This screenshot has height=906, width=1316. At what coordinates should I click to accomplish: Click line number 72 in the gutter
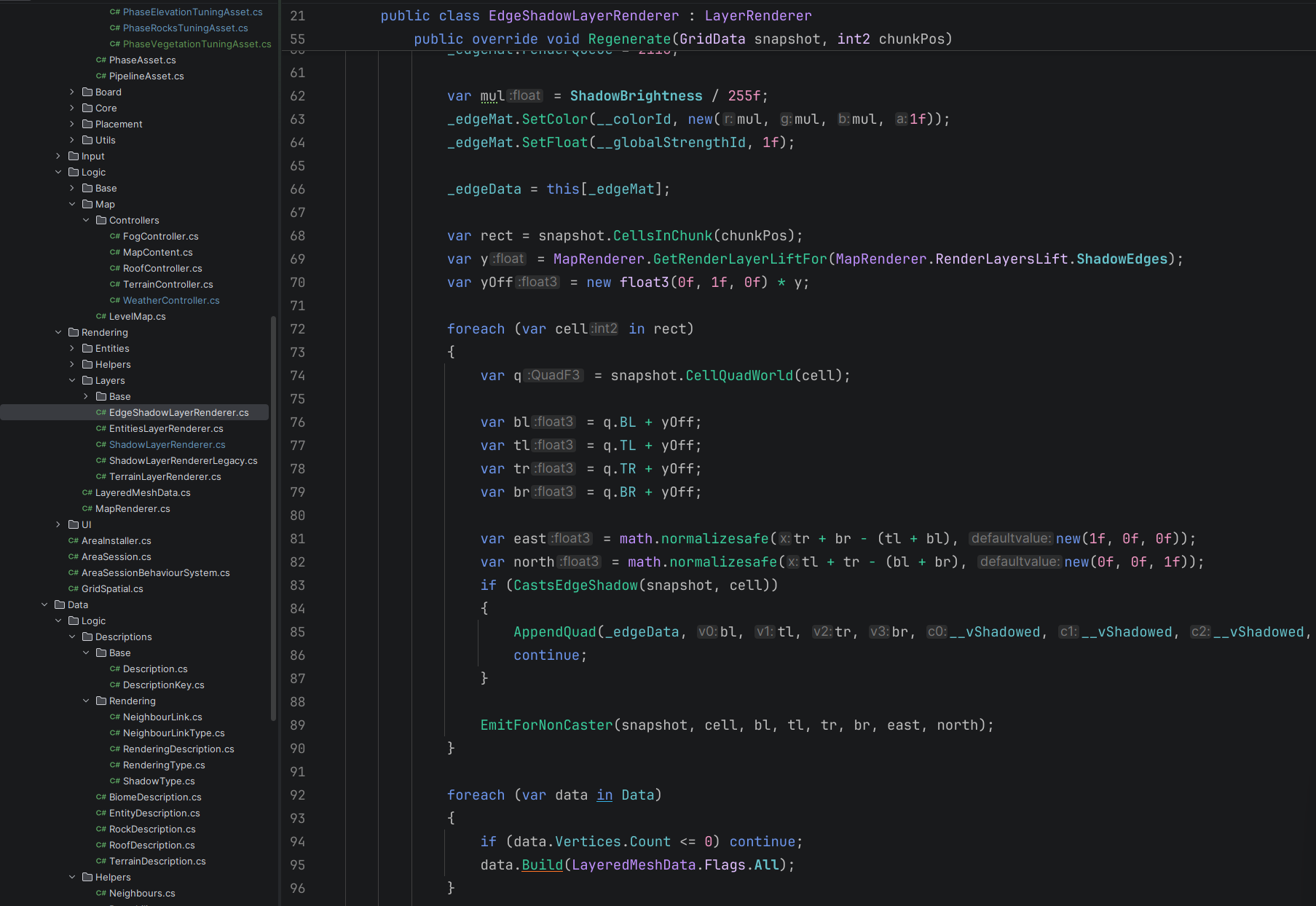pos(298,329)
